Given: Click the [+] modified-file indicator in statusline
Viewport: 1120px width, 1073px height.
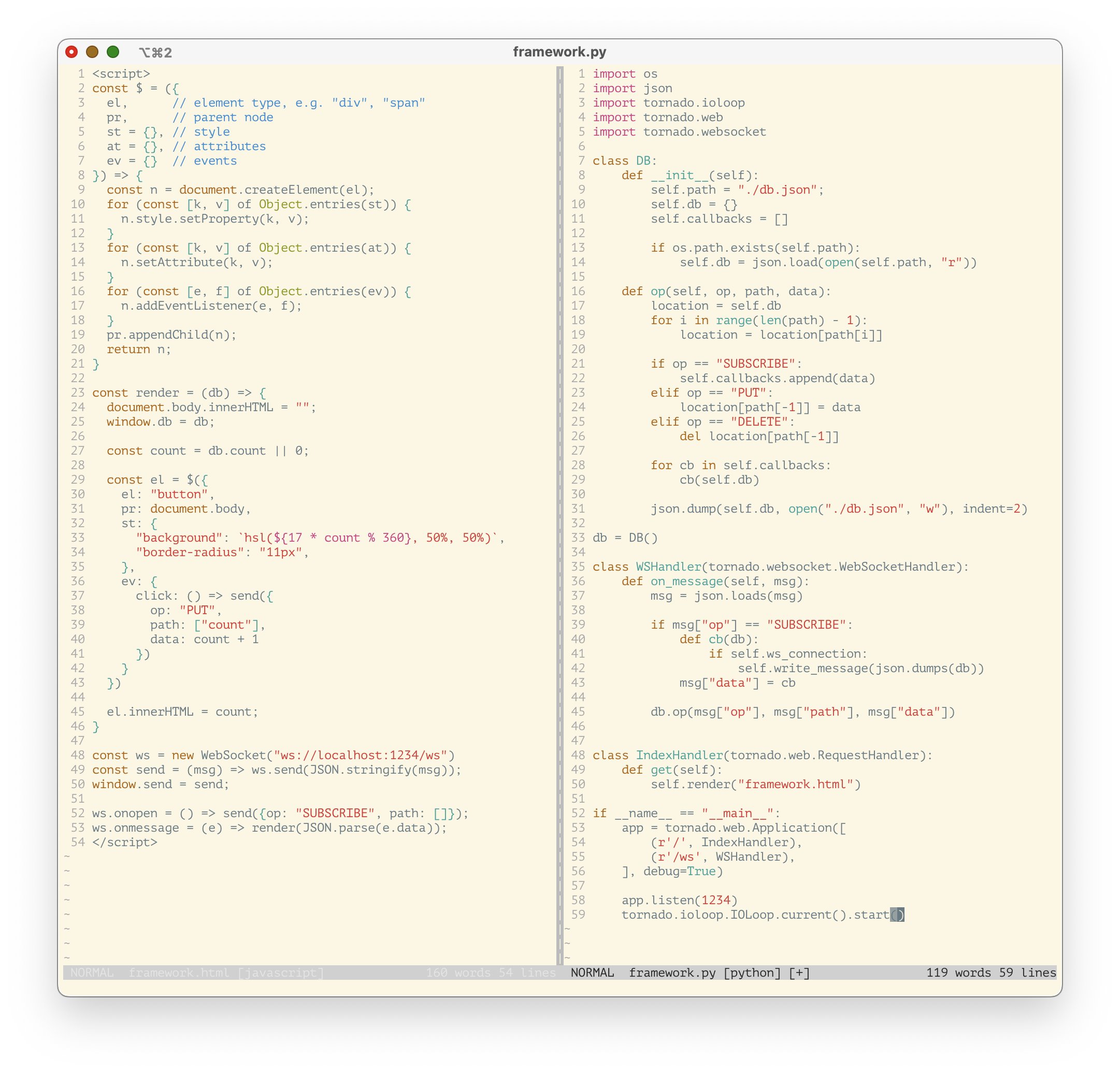Looking at the screenshot, I should [798, 973].
